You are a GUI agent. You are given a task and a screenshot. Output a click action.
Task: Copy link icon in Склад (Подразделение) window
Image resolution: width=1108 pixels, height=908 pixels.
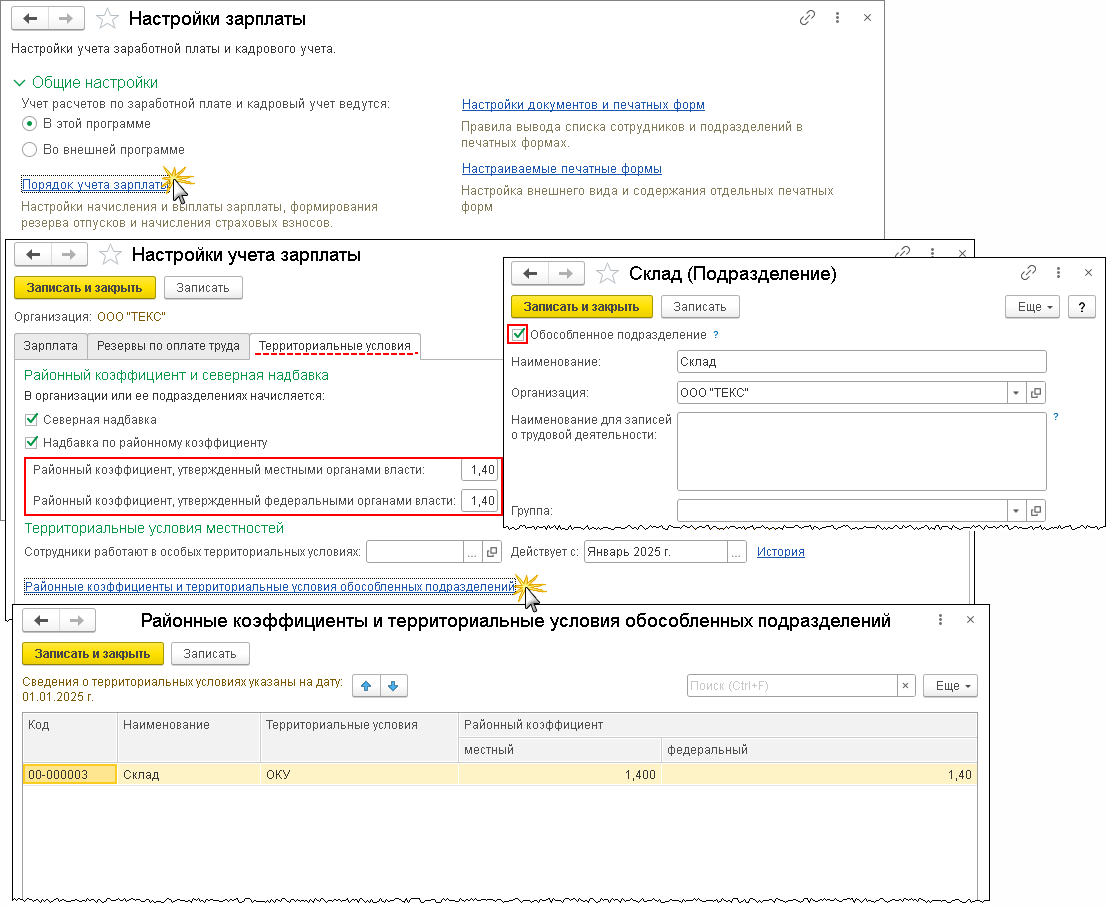[x=1028, y=273]
